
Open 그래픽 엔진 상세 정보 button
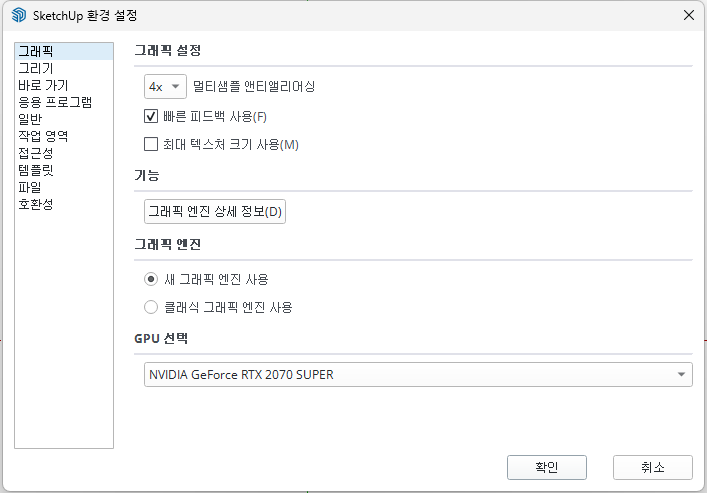point(215,211)
